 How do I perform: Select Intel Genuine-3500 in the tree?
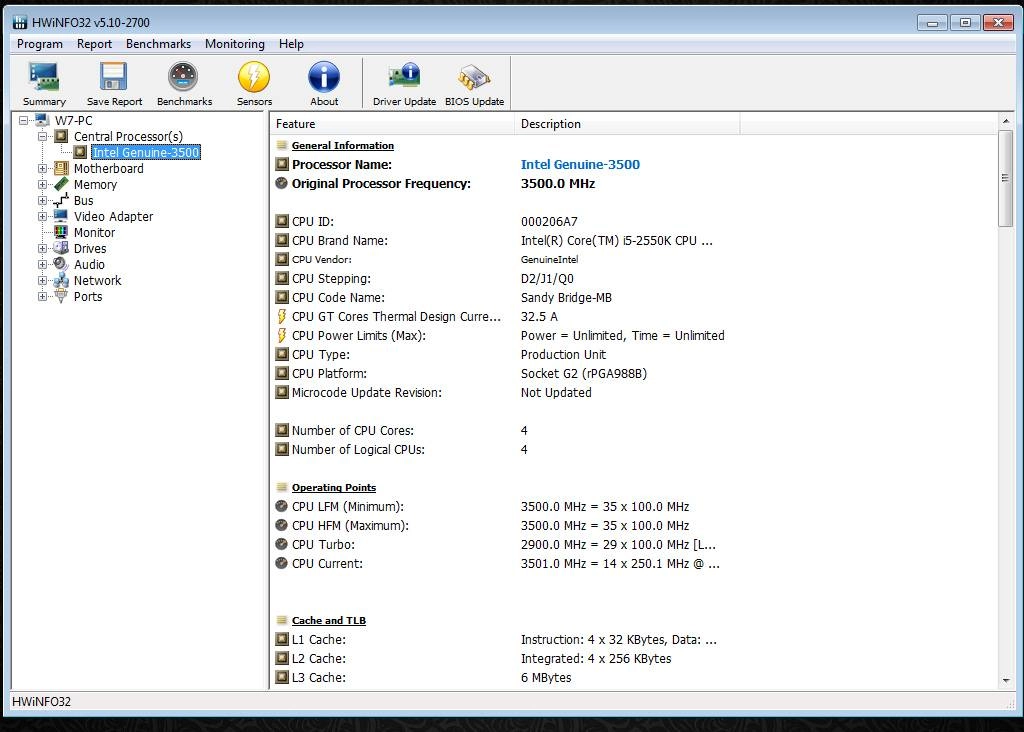[146, 152]
